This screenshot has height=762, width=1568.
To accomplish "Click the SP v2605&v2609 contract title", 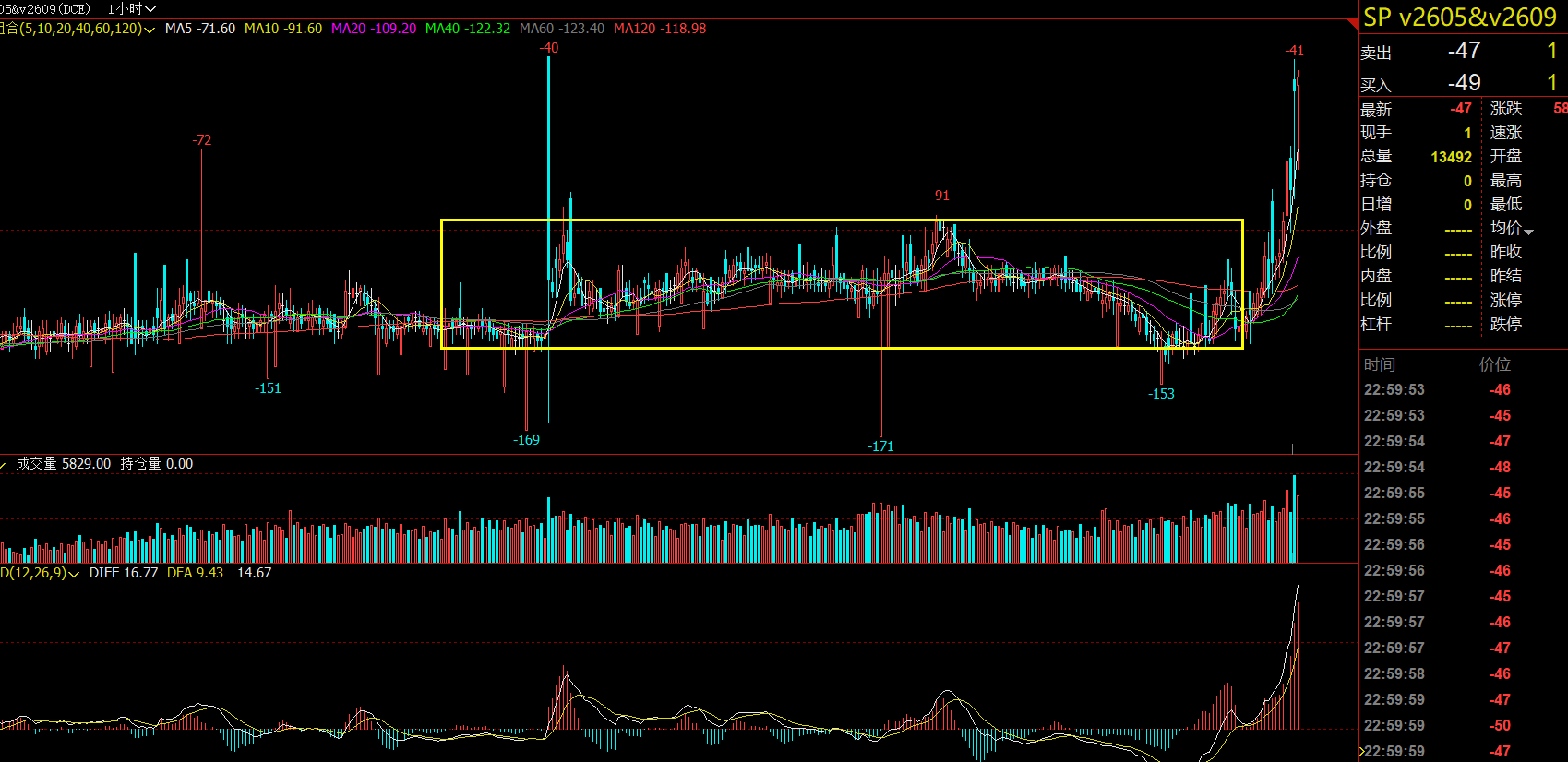I will tap(1459, 18).
